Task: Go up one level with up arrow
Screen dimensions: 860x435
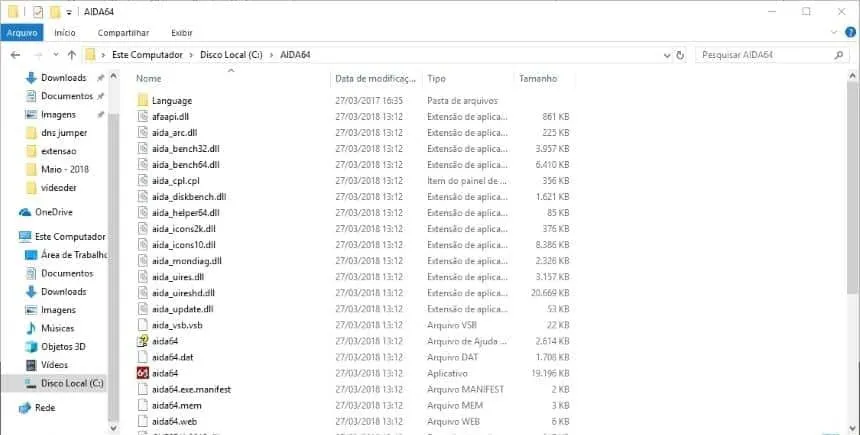Action: click(x=71, y=55)
